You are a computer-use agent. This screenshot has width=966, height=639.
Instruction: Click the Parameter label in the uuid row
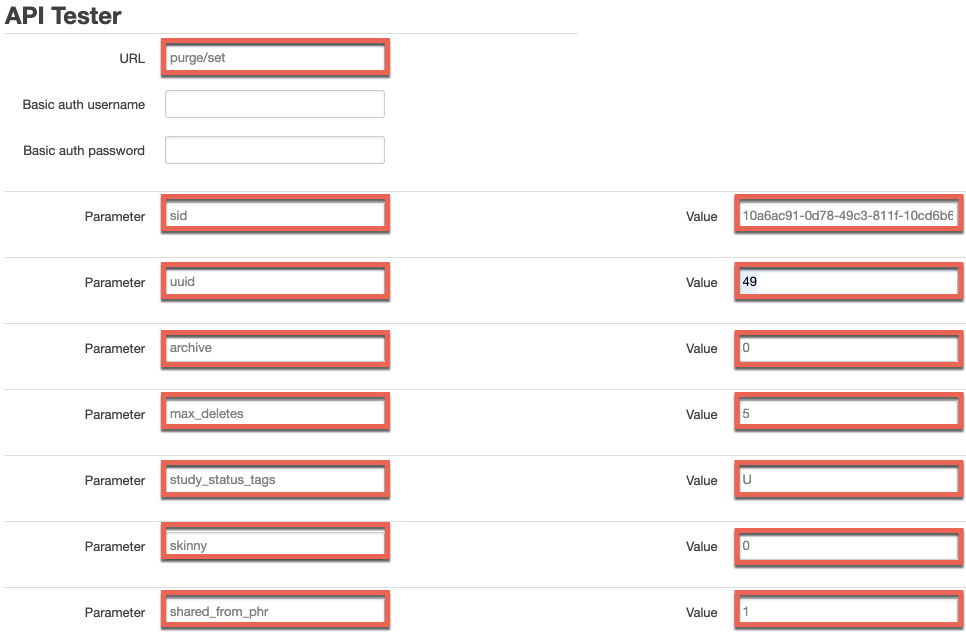[115, 282]
